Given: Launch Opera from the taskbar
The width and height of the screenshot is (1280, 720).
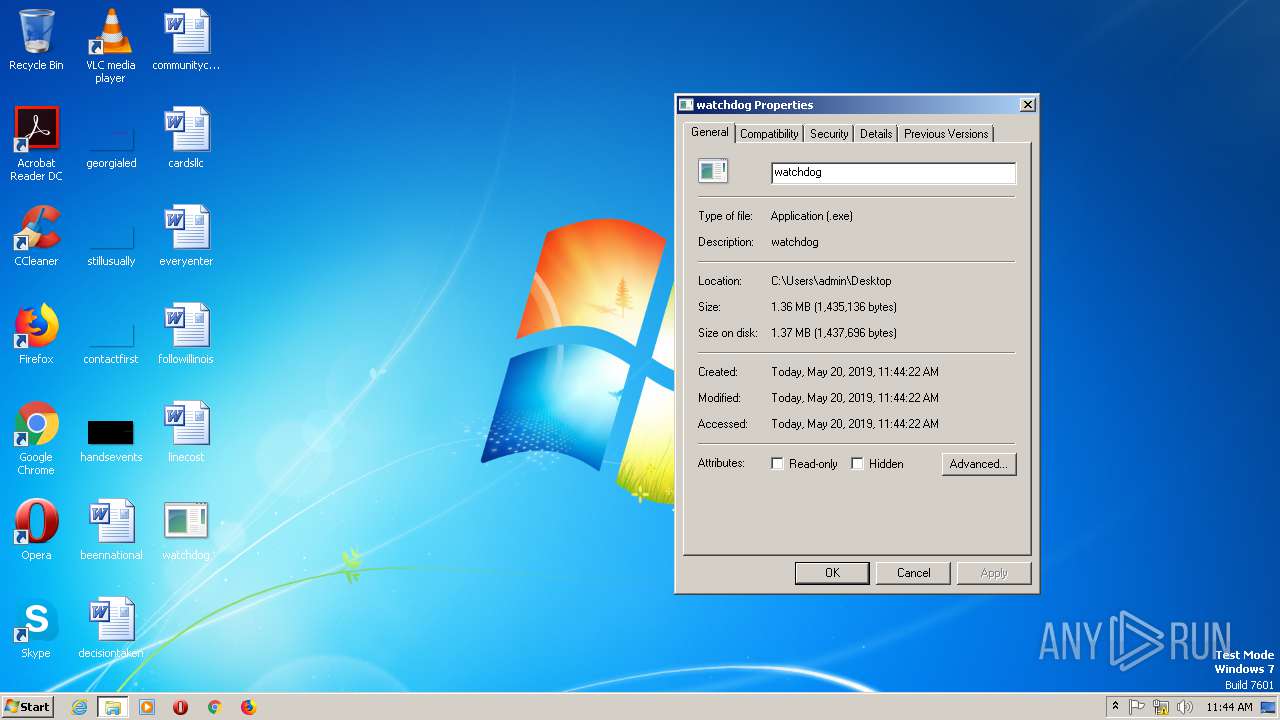Looking at the screenshot, I should [181, 707].
